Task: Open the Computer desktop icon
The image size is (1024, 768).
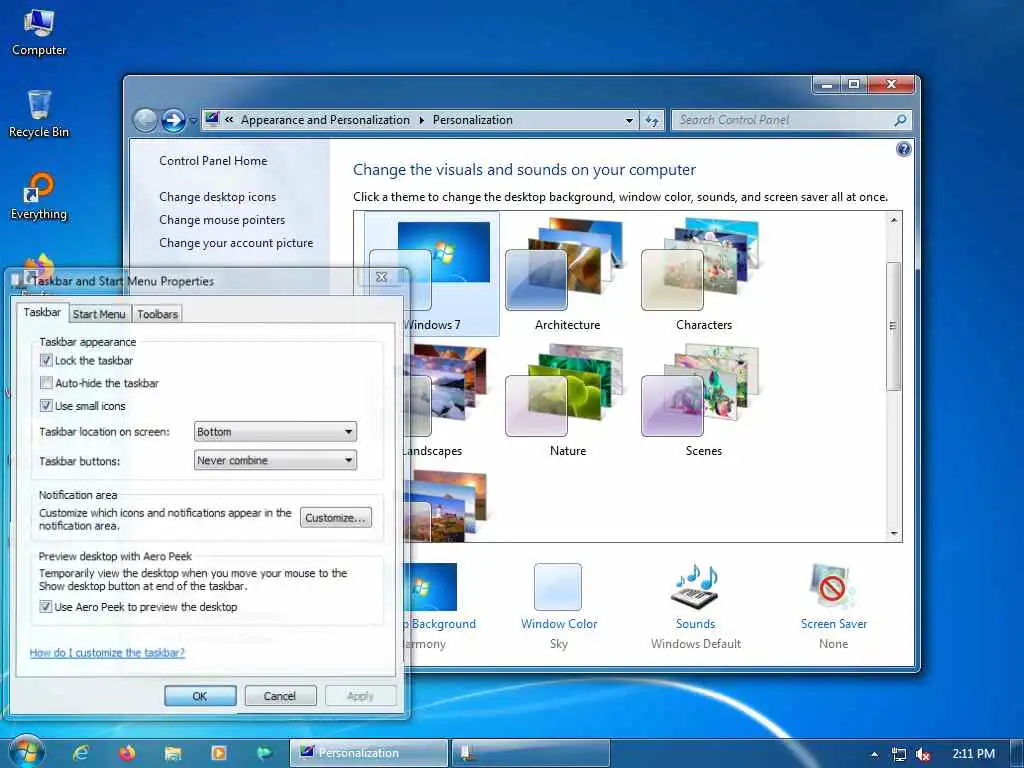Action: click(39, 33)
